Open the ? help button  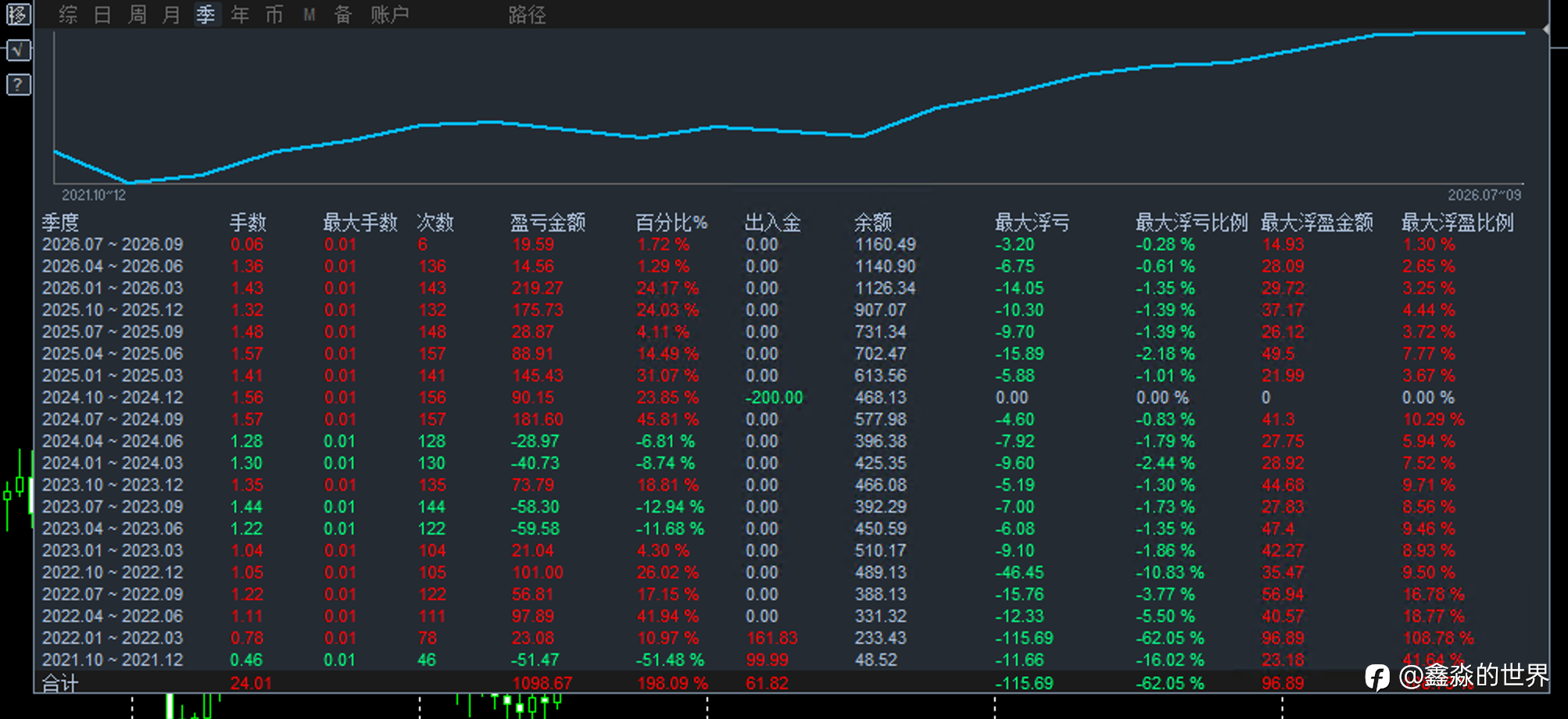pyautogui.click(x=18, y=84)
